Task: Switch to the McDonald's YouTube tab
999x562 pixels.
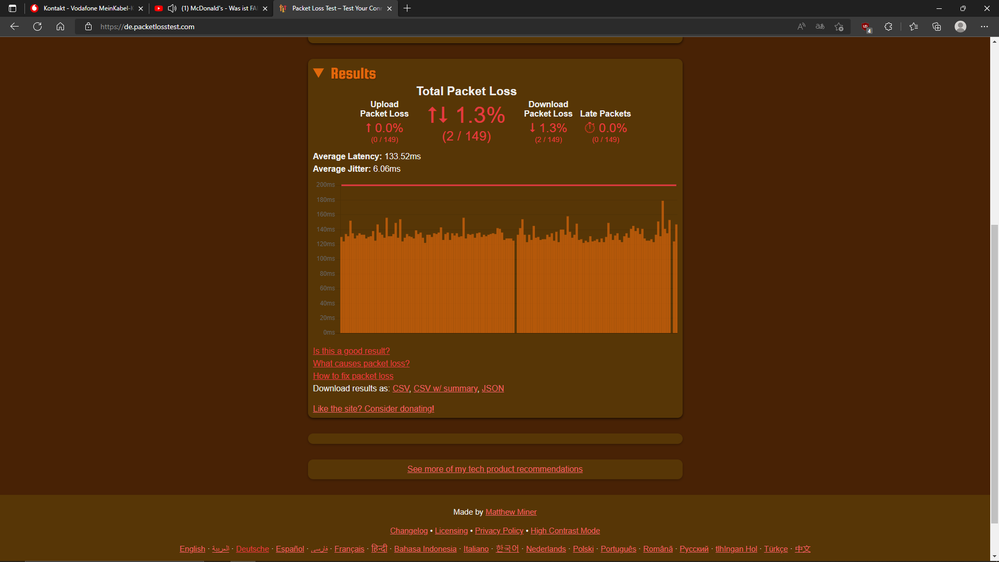Action: point(218,8)
